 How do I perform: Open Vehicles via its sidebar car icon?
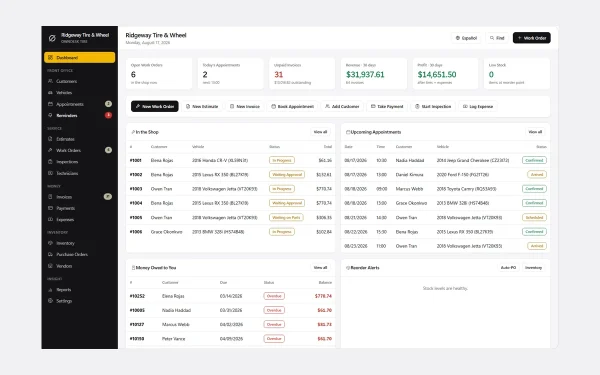50,93
